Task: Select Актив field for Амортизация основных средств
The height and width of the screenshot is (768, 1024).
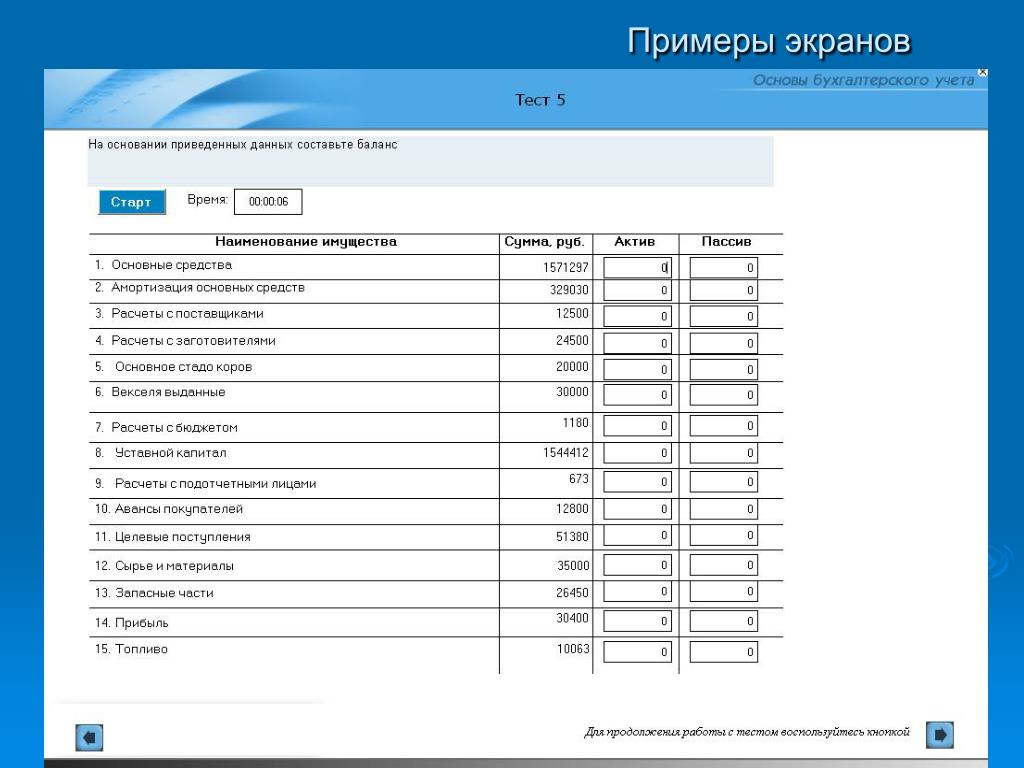Action: click(x=637, y=291)
